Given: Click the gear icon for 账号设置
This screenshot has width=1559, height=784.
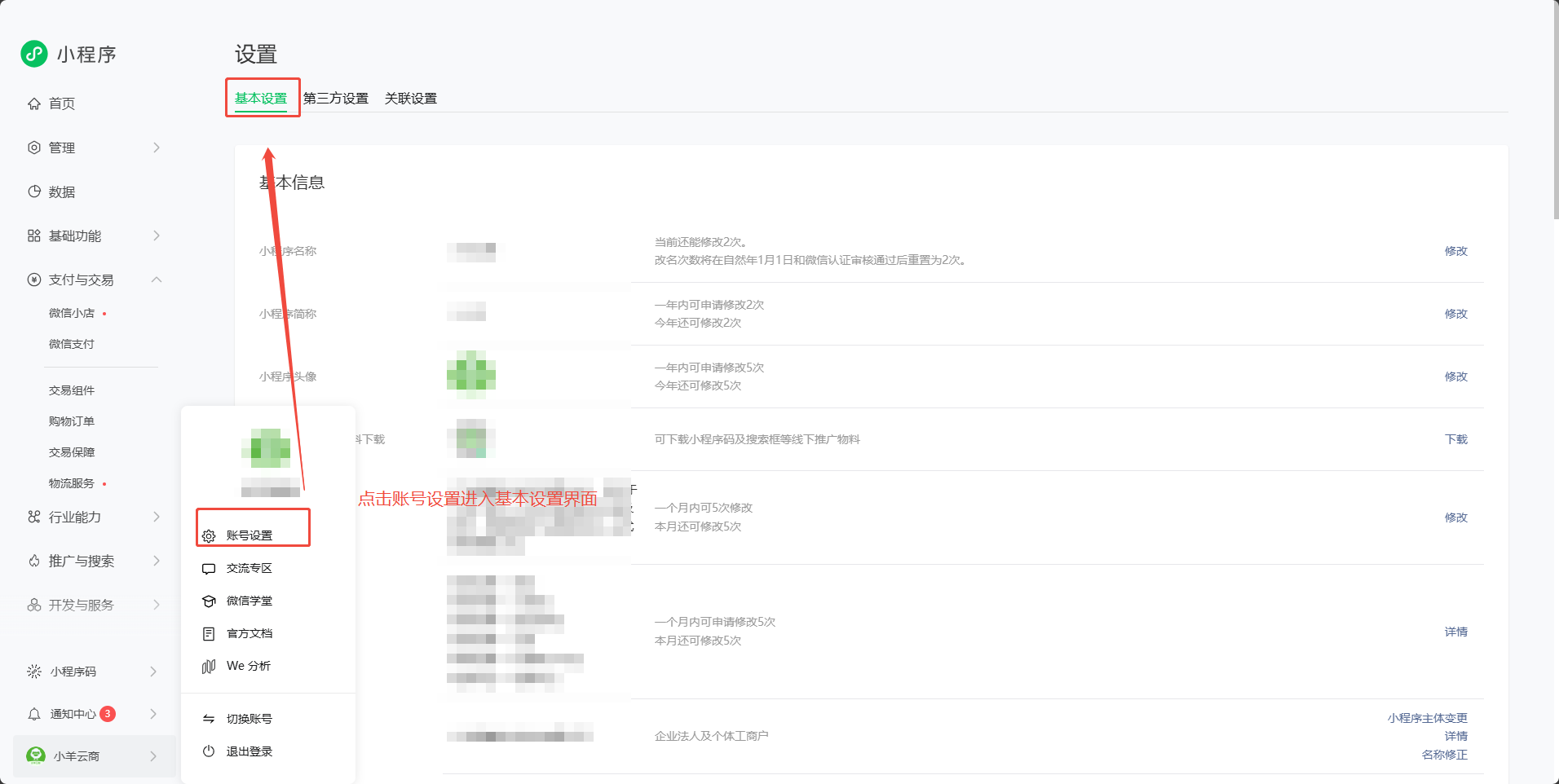Looking at the screenshot, I should (x=209, y=536).
